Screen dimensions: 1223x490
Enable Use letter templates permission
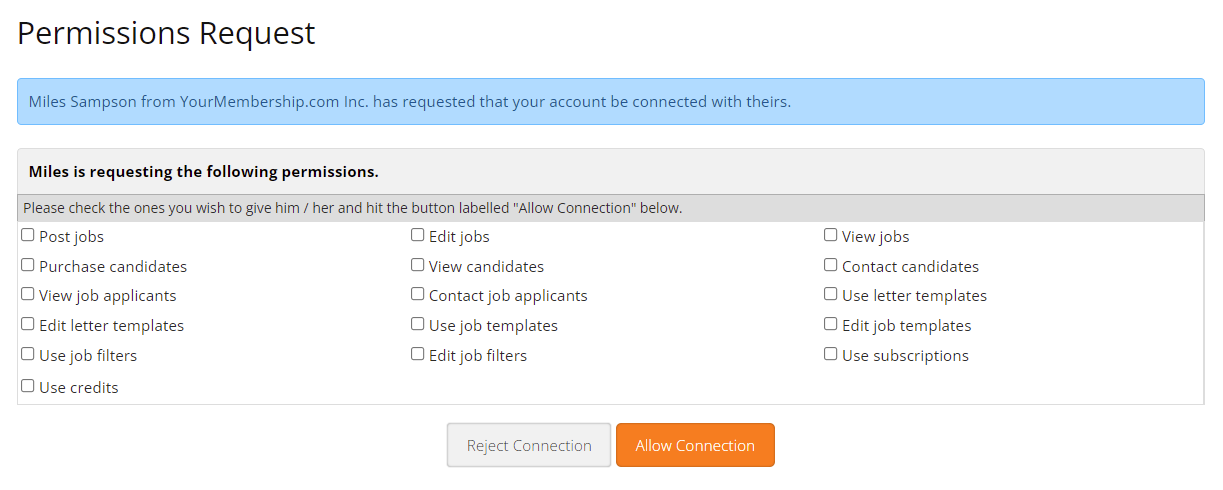click(x=831, y=295)
